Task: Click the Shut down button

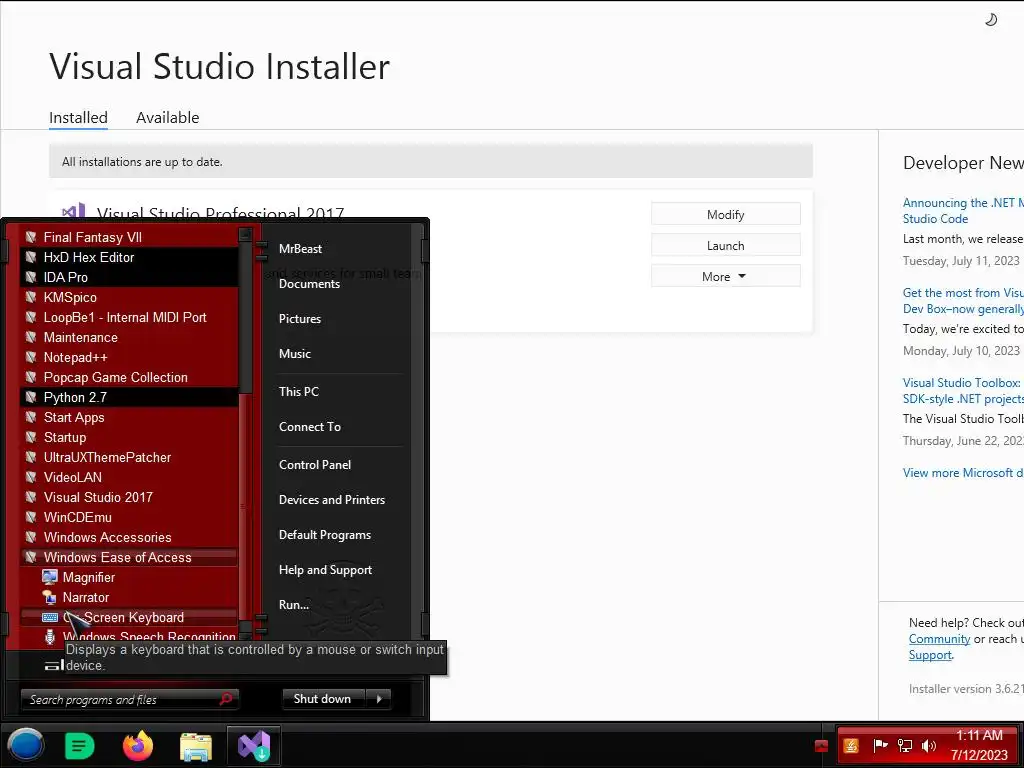Action: click(x=325, y=699)
